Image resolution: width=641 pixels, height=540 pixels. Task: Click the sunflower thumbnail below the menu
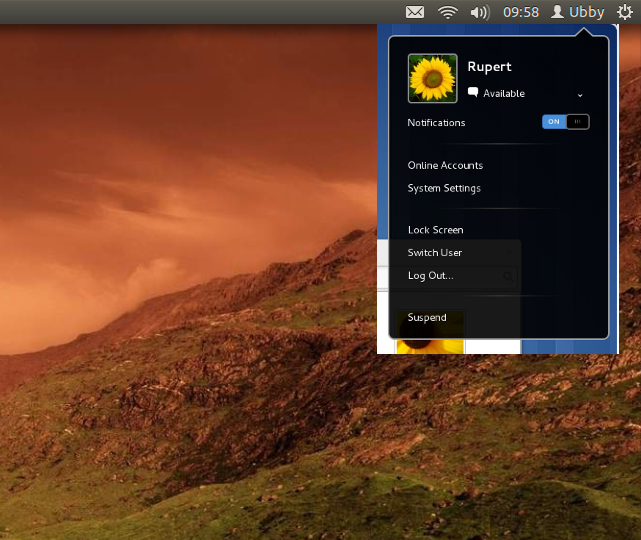coord(430,347)
